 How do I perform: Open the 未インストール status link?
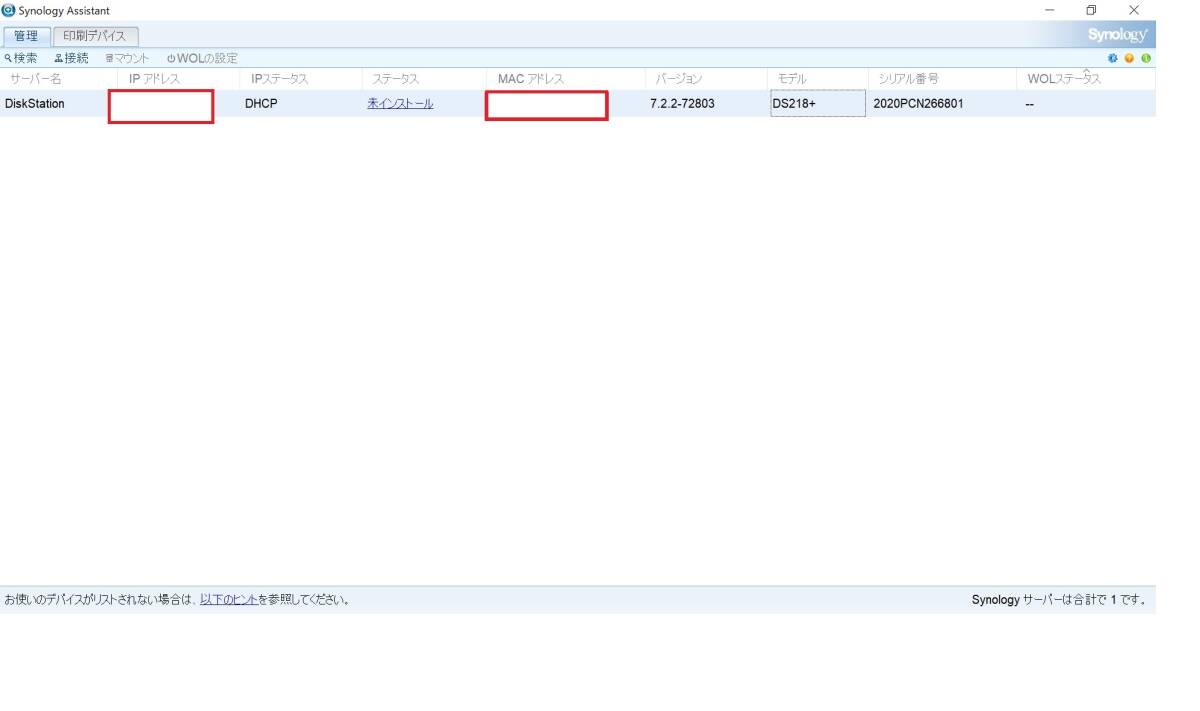click(x=400, y=103)
